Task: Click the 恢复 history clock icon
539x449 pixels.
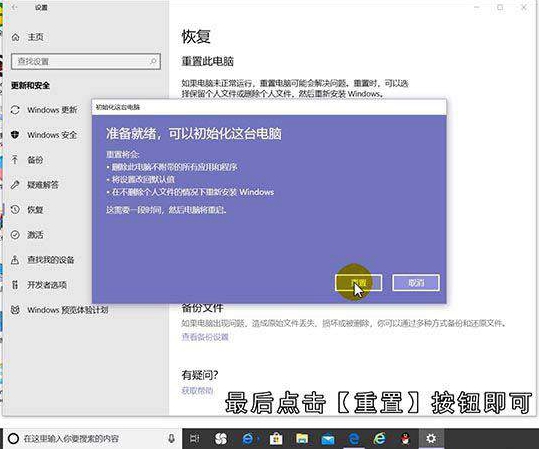Action: 15,209
